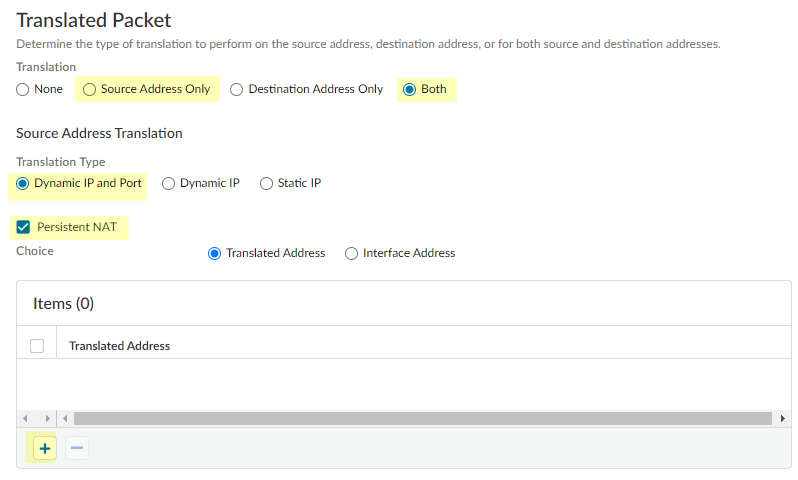Select Destination Address Only radio button

pos(237,89)
